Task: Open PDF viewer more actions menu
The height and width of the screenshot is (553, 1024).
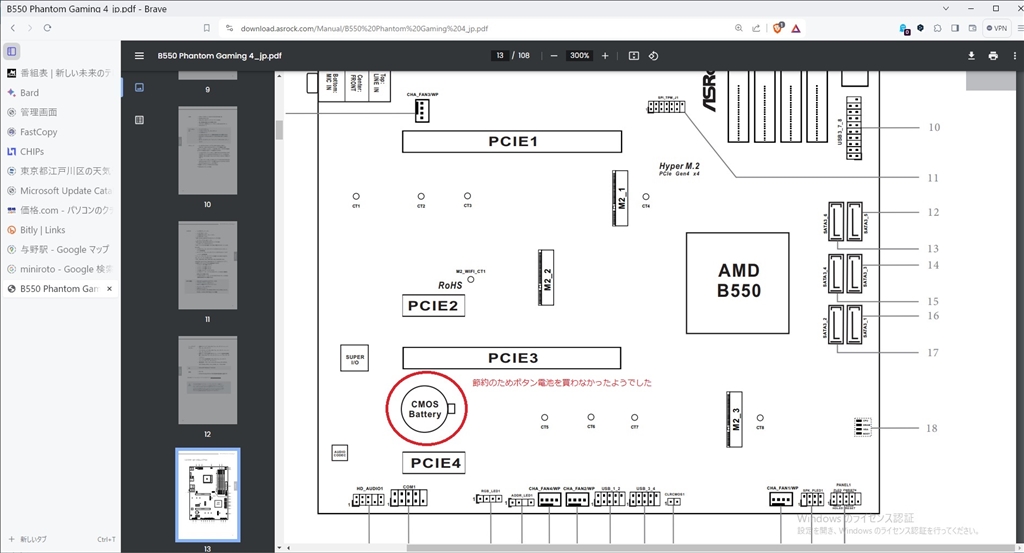Action: point(1014,55)
